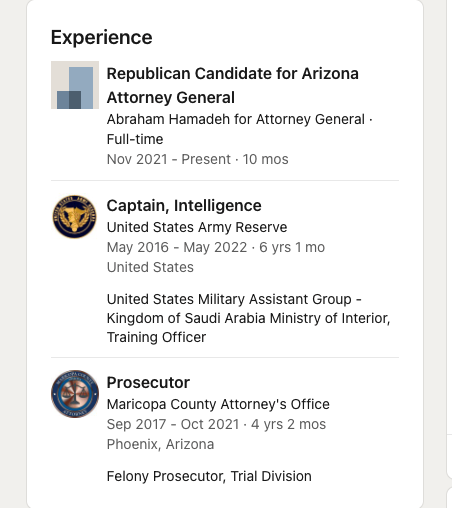
Task: Click the Saudi Arabia Ministry of Interior description
Action: point(248,318)
